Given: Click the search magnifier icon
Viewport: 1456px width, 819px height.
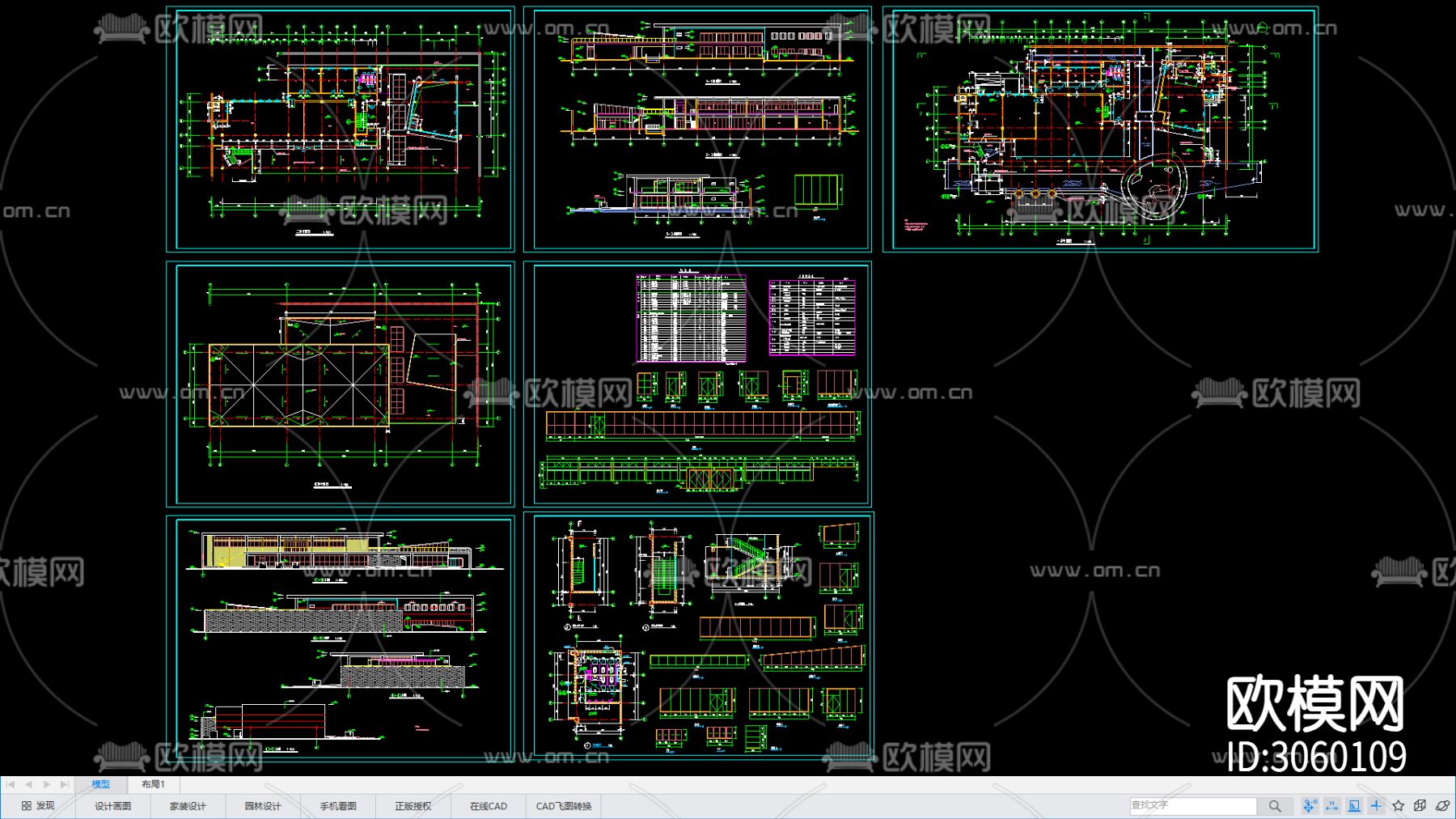Looking at the screenshot, I should (x=1275, y=806).
